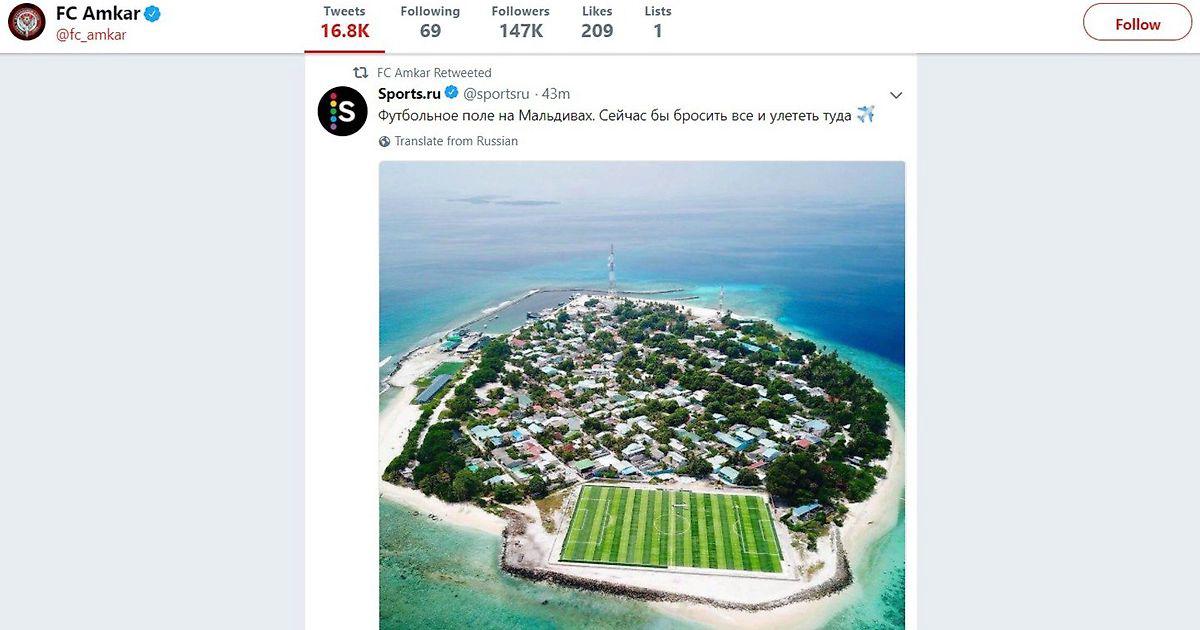Click the Sports.ru verified badge
Image resolution: width=1200 pixels, height=630 pixels.
click(451, 93)
